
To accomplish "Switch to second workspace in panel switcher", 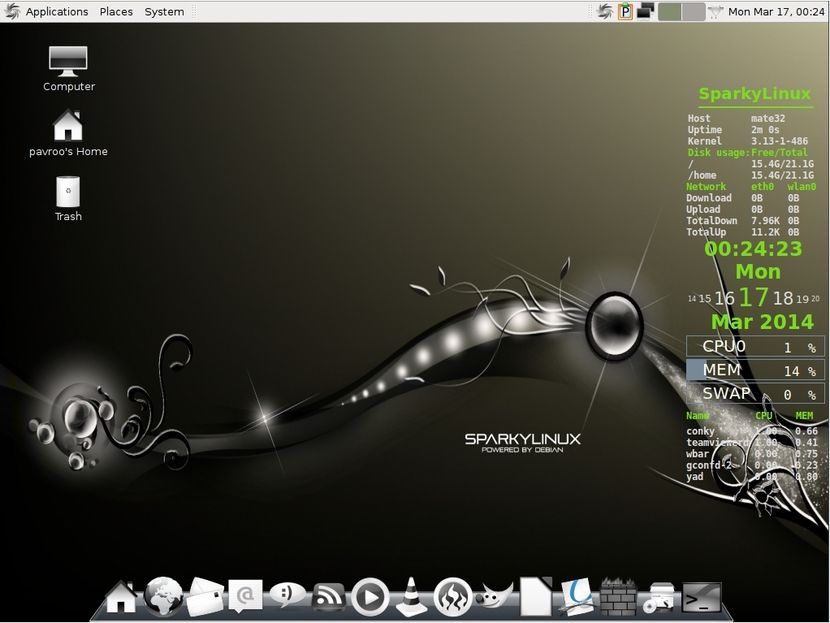I will [x=693, y=12].
